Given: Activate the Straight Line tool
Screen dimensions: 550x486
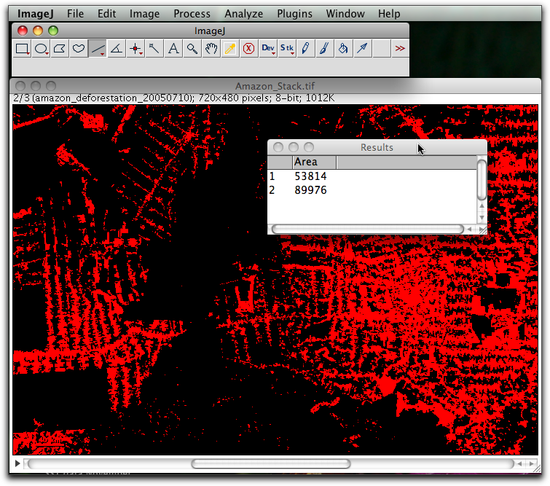Looking at the screenshot, I should 98,48.
